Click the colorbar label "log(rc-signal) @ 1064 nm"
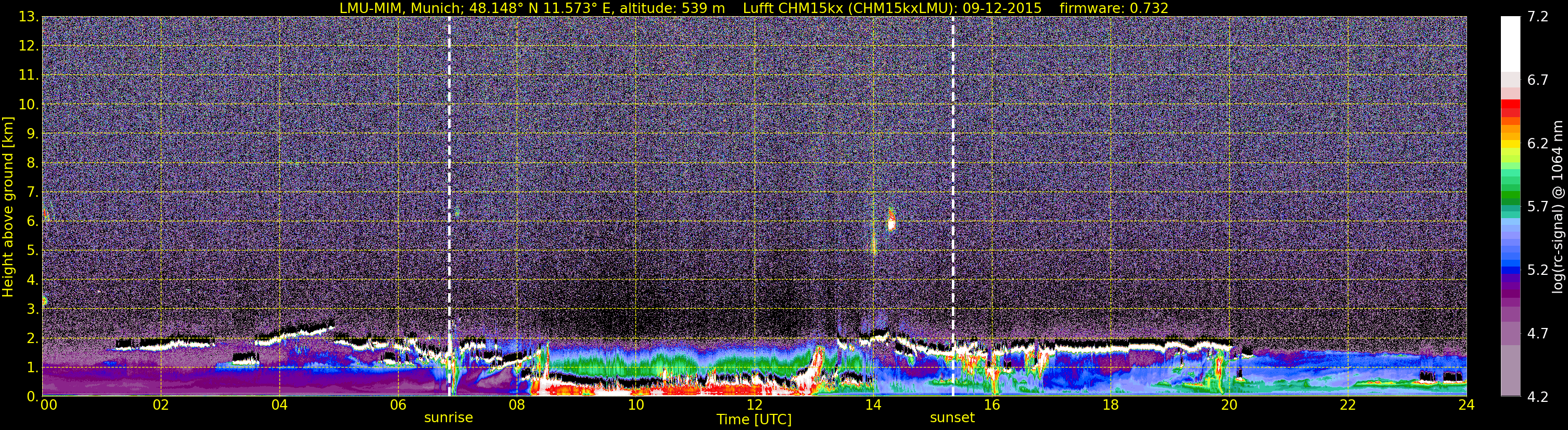The height and width of the screenshot is (430, 1568). tap(1557, 207)
